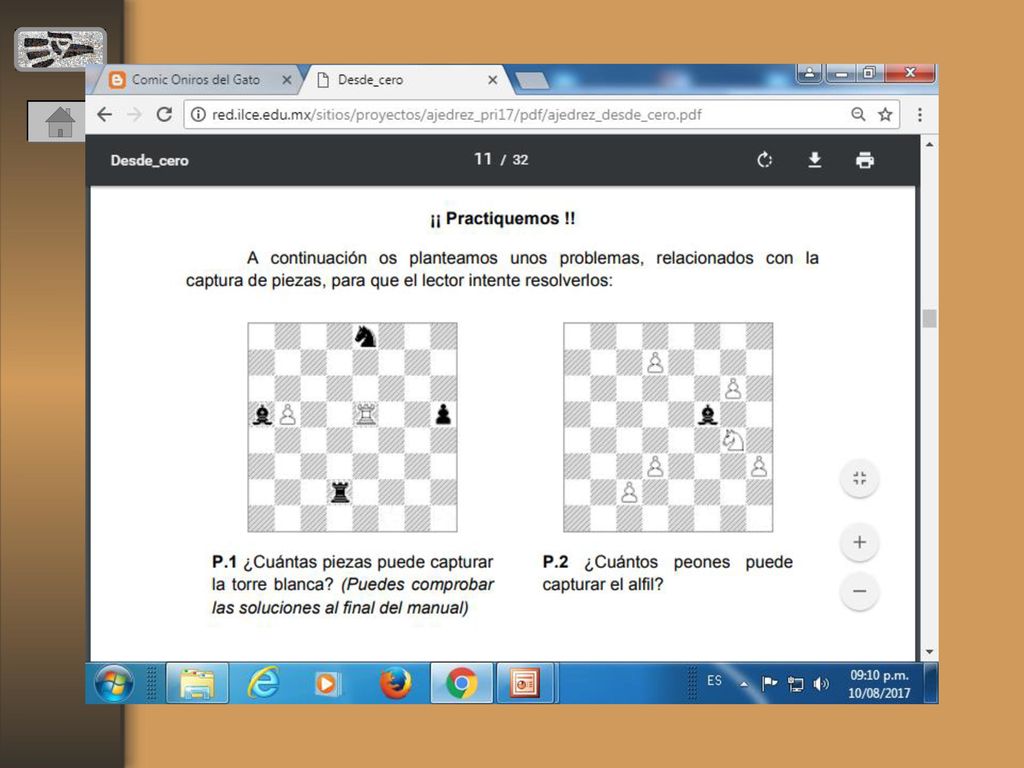Image resolution: width=1024 pixels, height=768 pixels.
Task: Switch to the Comic Oniros del Gato tab
Action: click(196, 80)
